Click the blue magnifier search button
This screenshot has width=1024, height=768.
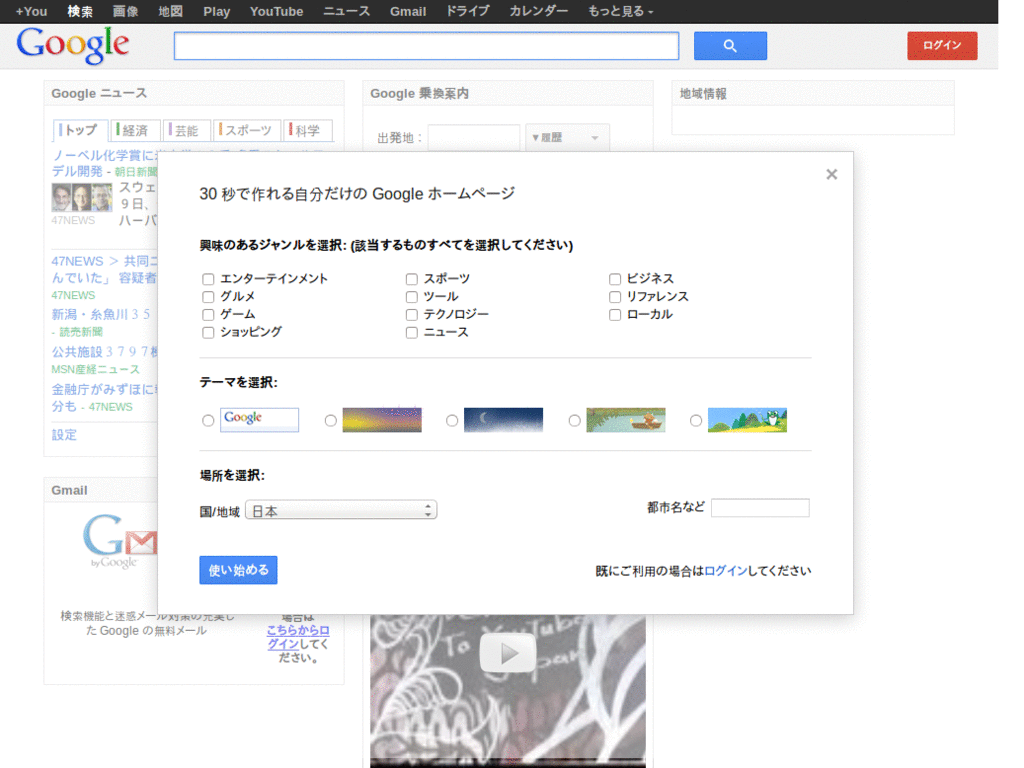[729, 46]
